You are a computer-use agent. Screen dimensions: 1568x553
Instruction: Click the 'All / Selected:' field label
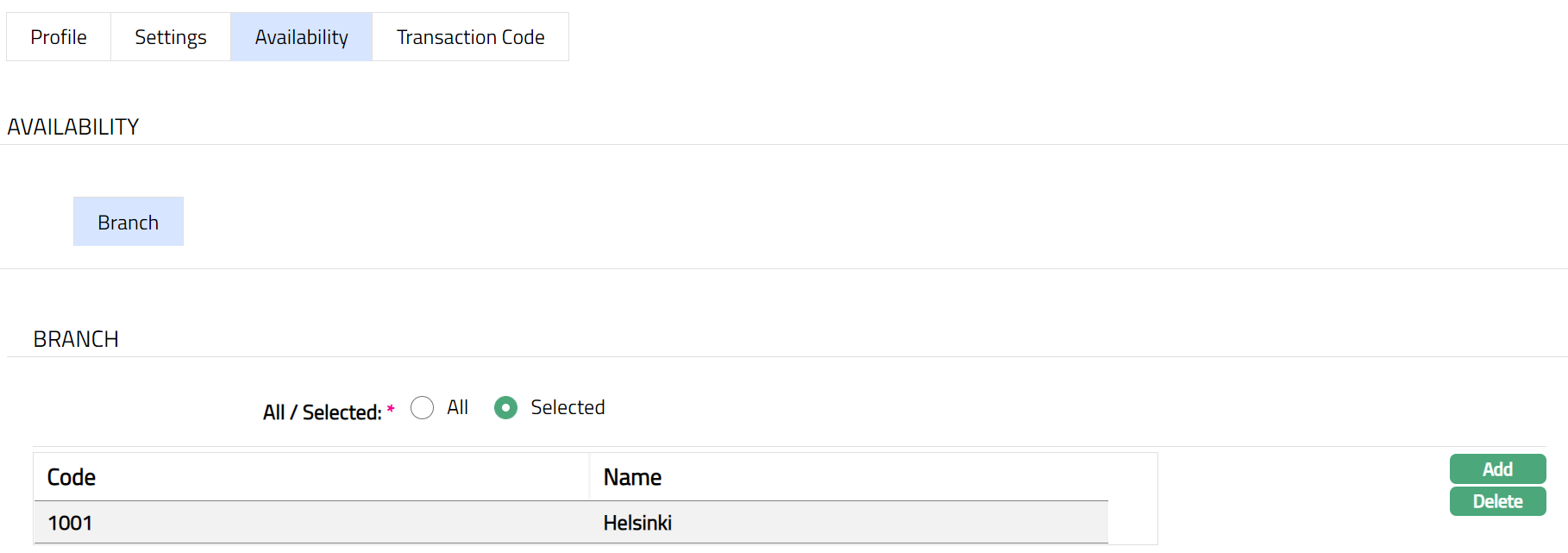pyautogui.click(x=322, y=412)
